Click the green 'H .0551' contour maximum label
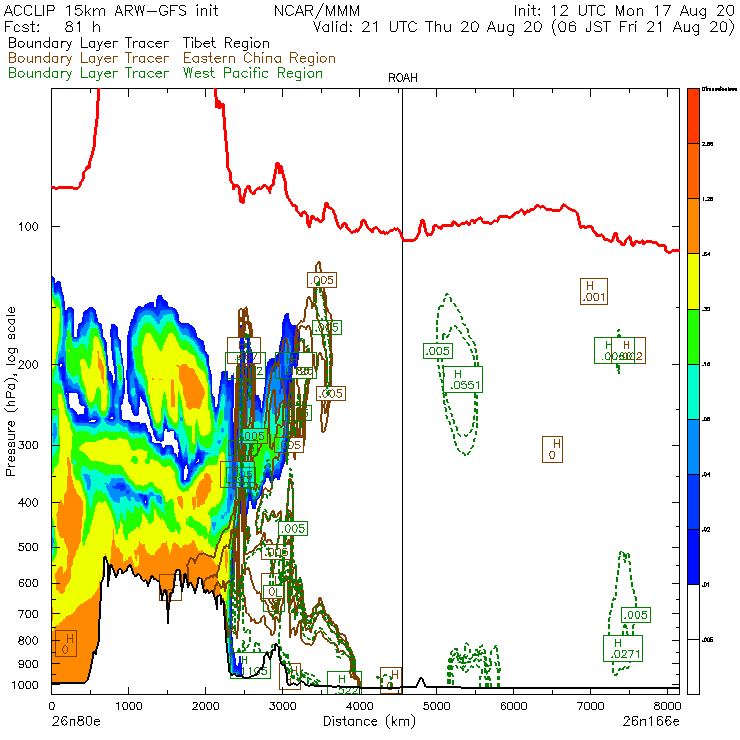The image size is (740, 740). pyautogui.click(x=463, y=379)
